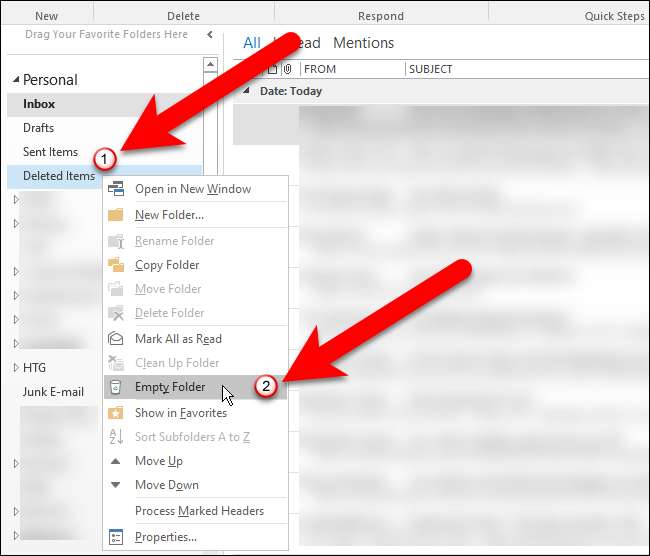
Task: Click the folder pane scroll up arrow
Action: tap(210, 64)
